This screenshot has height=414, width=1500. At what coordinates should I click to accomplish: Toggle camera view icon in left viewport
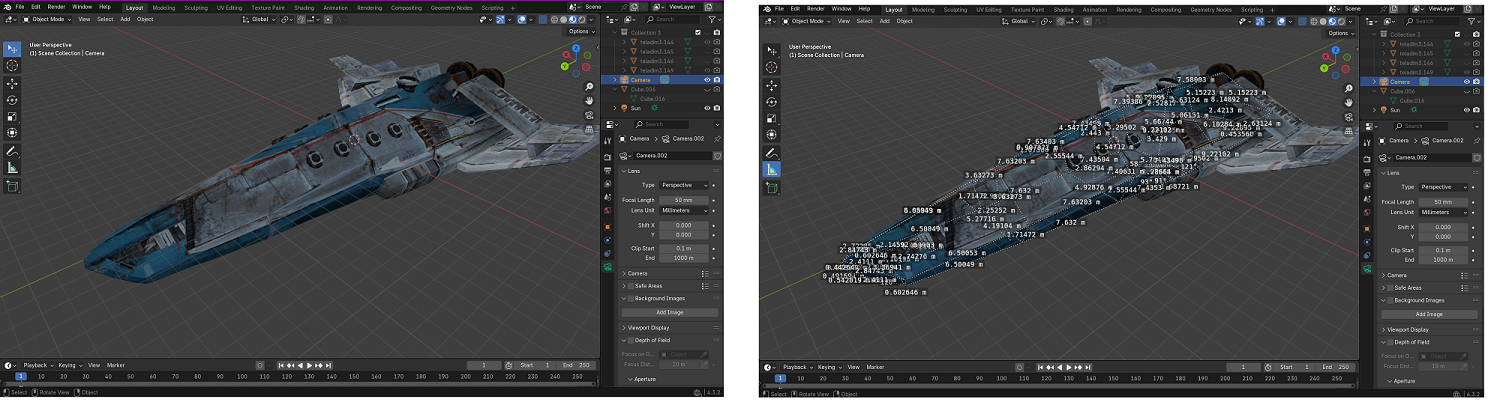(x=591, y=113)
